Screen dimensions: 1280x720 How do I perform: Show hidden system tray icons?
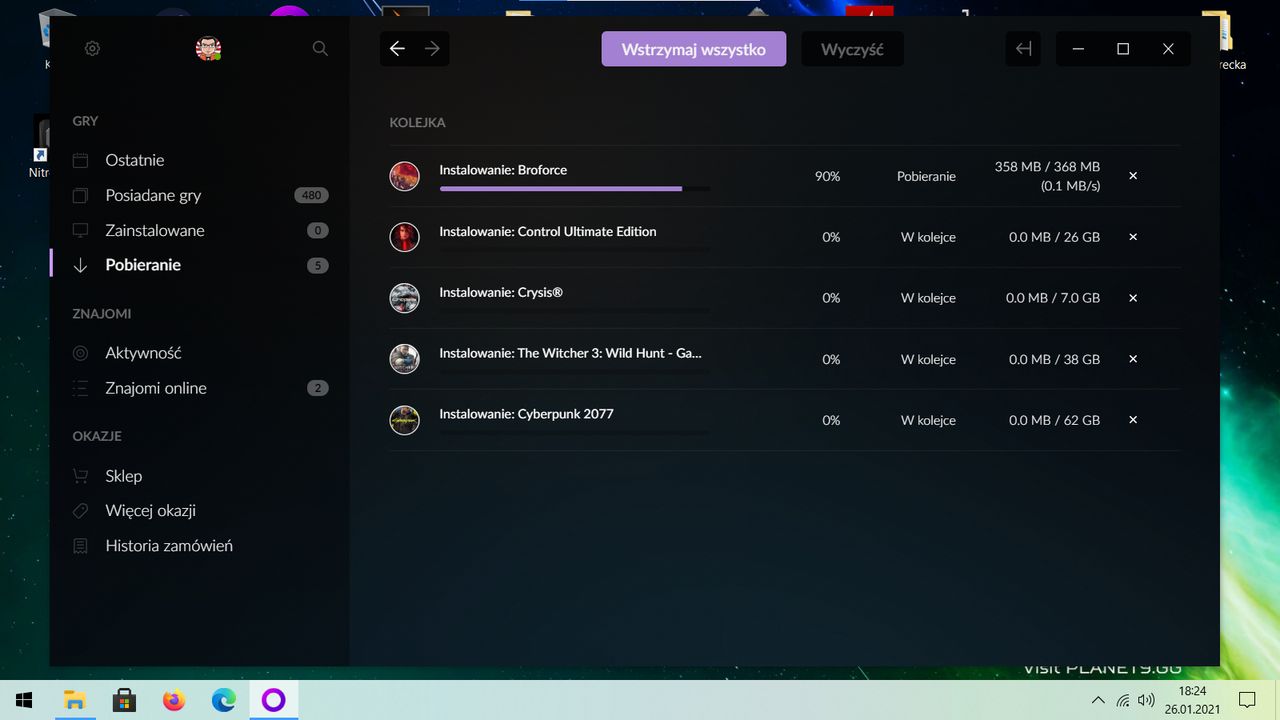1098,700
